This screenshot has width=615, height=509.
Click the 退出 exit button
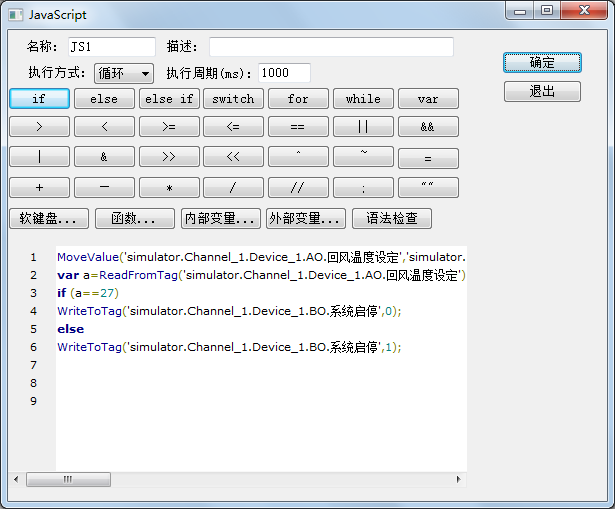pyautogui.click(x=542, y=91)
